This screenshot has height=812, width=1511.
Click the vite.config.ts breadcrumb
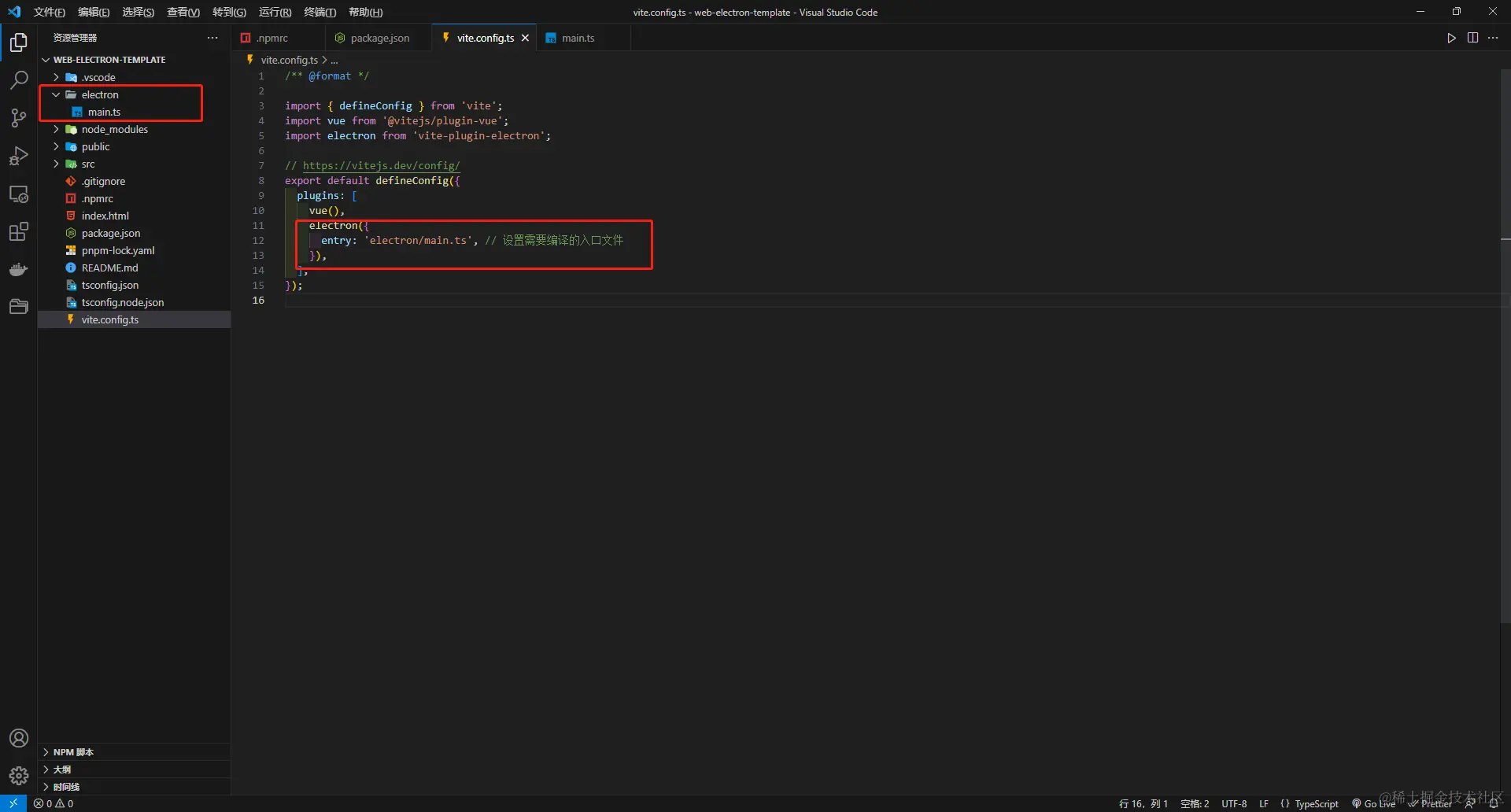289,60
